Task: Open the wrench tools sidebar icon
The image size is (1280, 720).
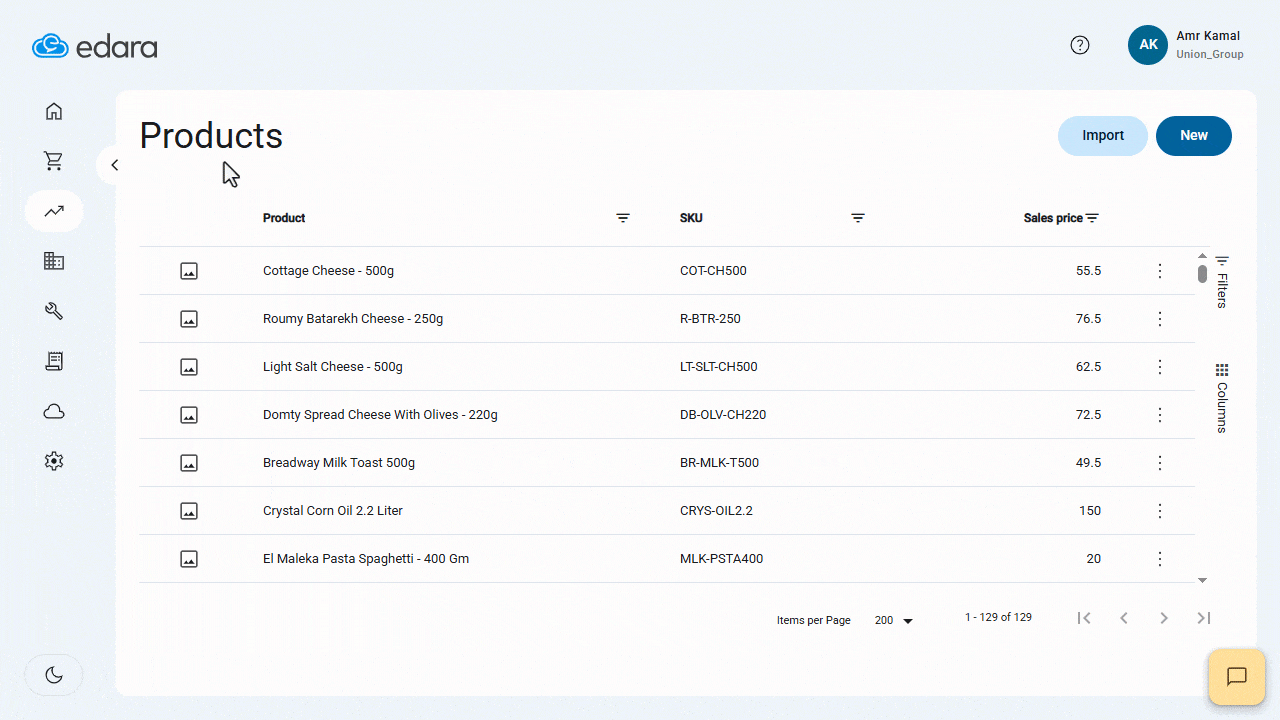Action: tap(54, 311)
